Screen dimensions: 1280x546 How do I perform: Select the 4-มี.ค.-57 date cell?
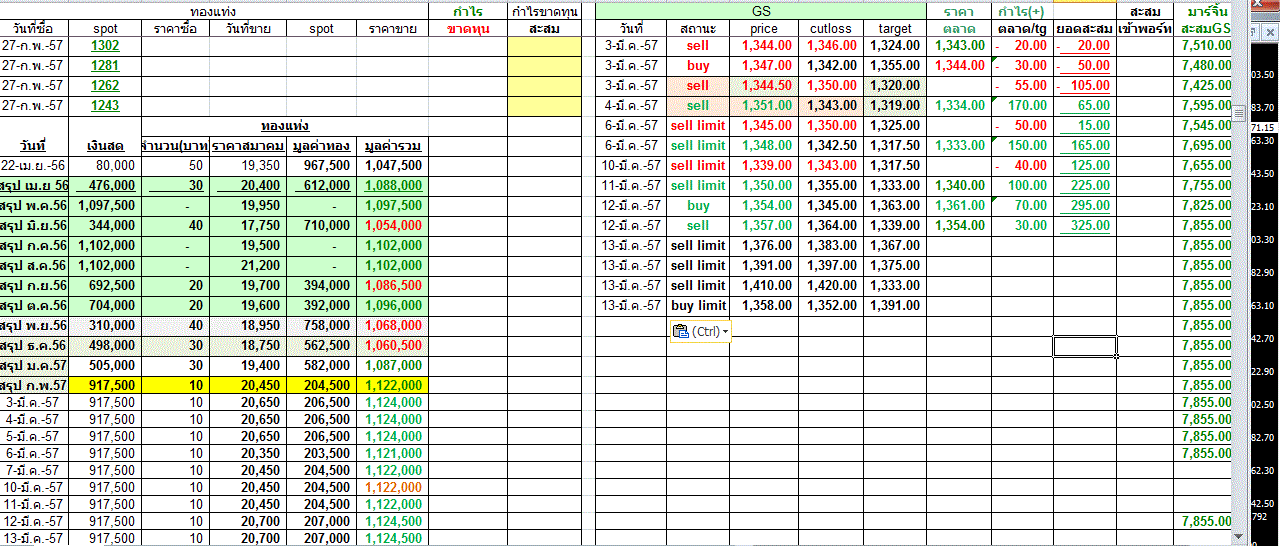(x=631, y=106)
